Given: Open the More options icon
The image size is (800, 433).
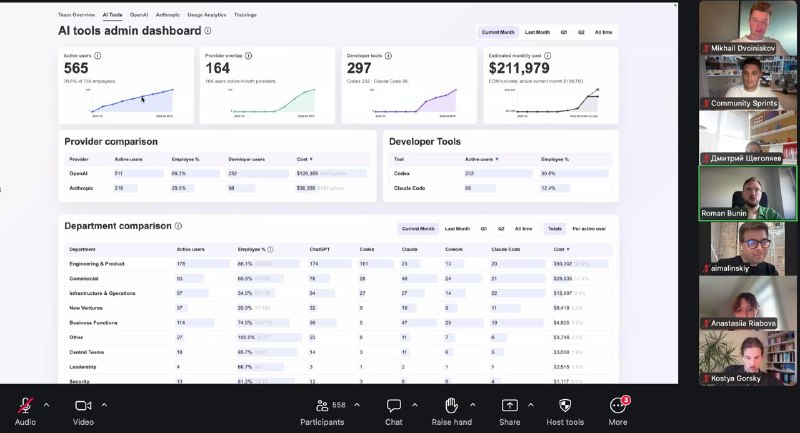Looking at the screenshot, I should pos(618,405).
